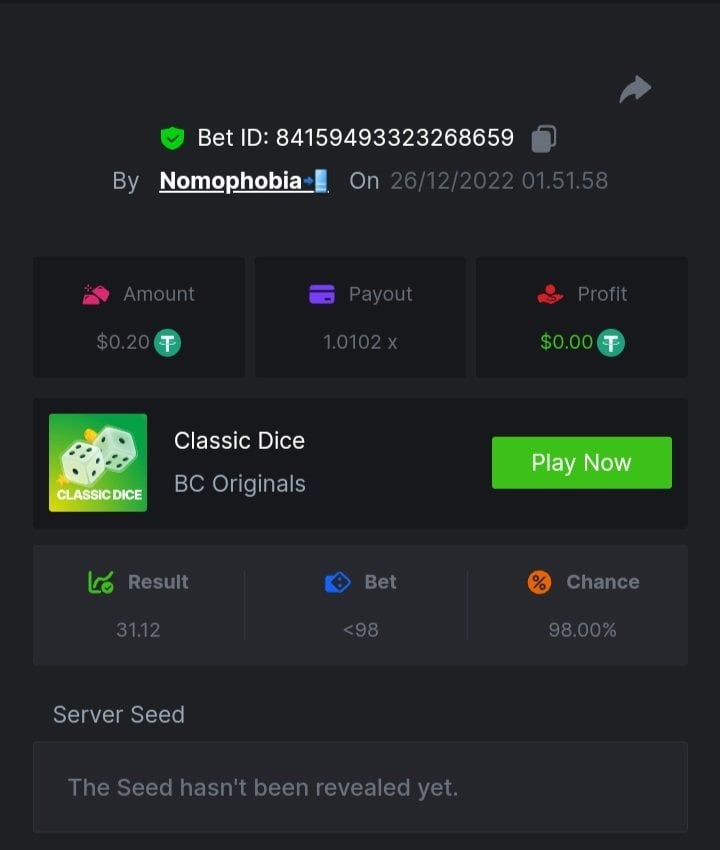Click the BC Originals provider label
Viewport: 720px width, 850px height.
tap(240, 484)
